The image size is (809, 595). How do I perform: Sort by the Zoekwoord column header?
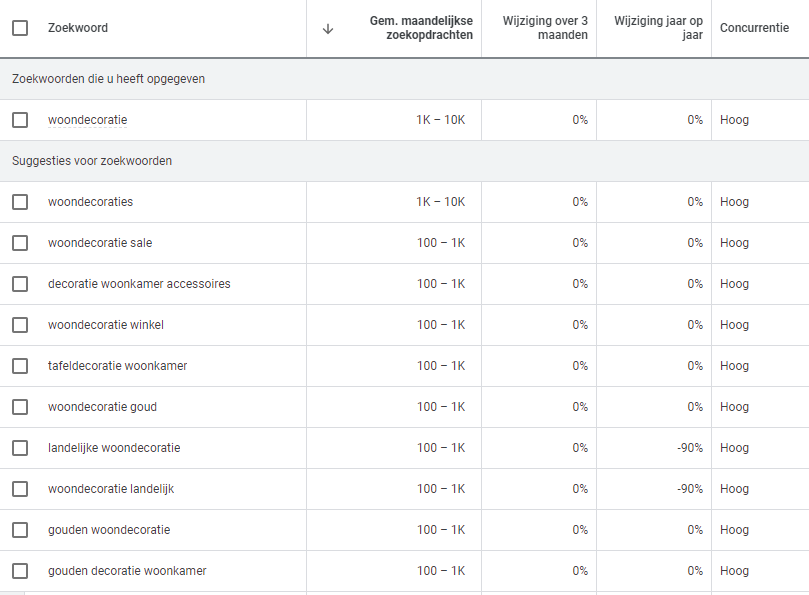tap(78, 28)
